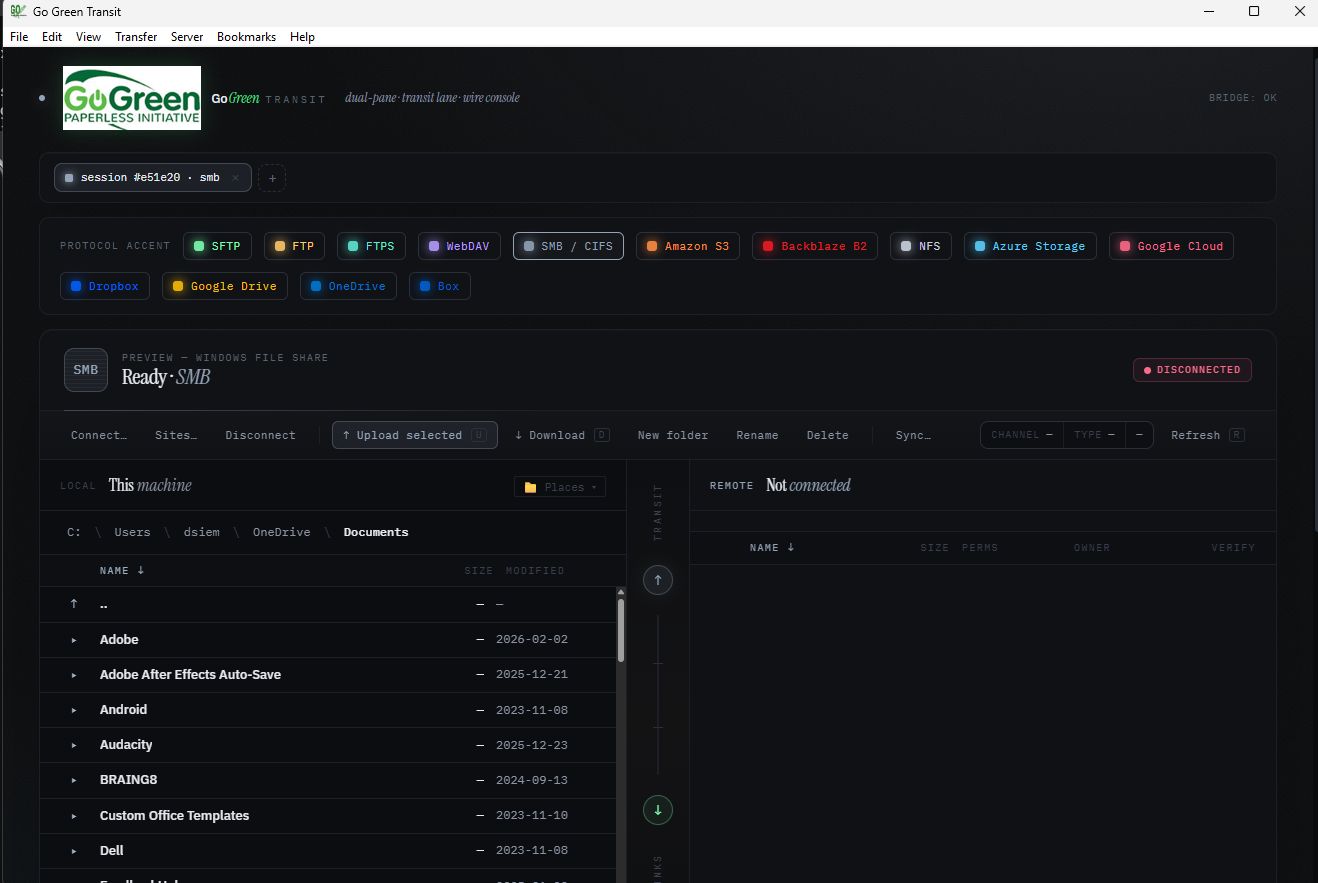Open the Help menu
This screenshot has height=883, width=1318.
(302, 37)
